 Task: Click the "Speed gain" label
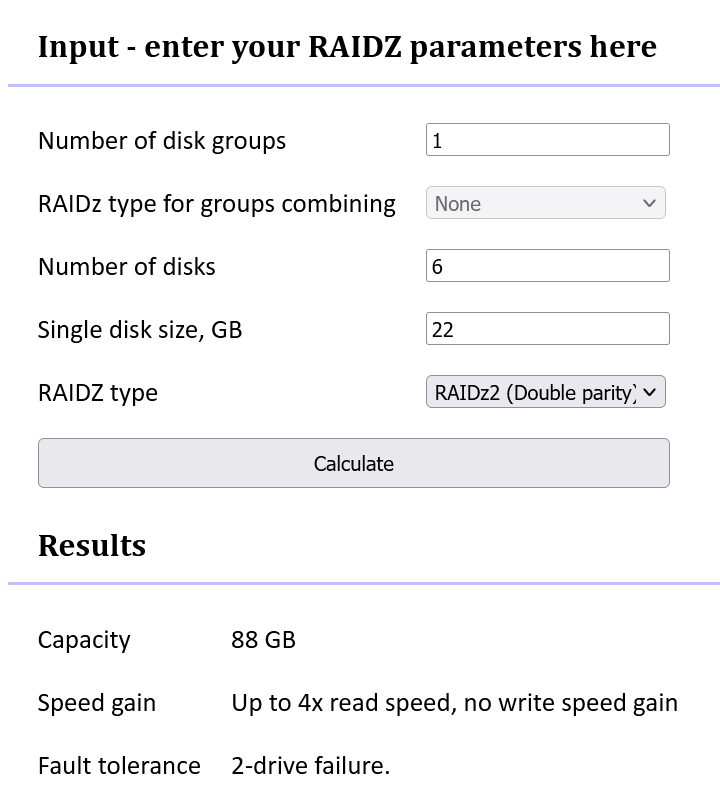(97, 703)
